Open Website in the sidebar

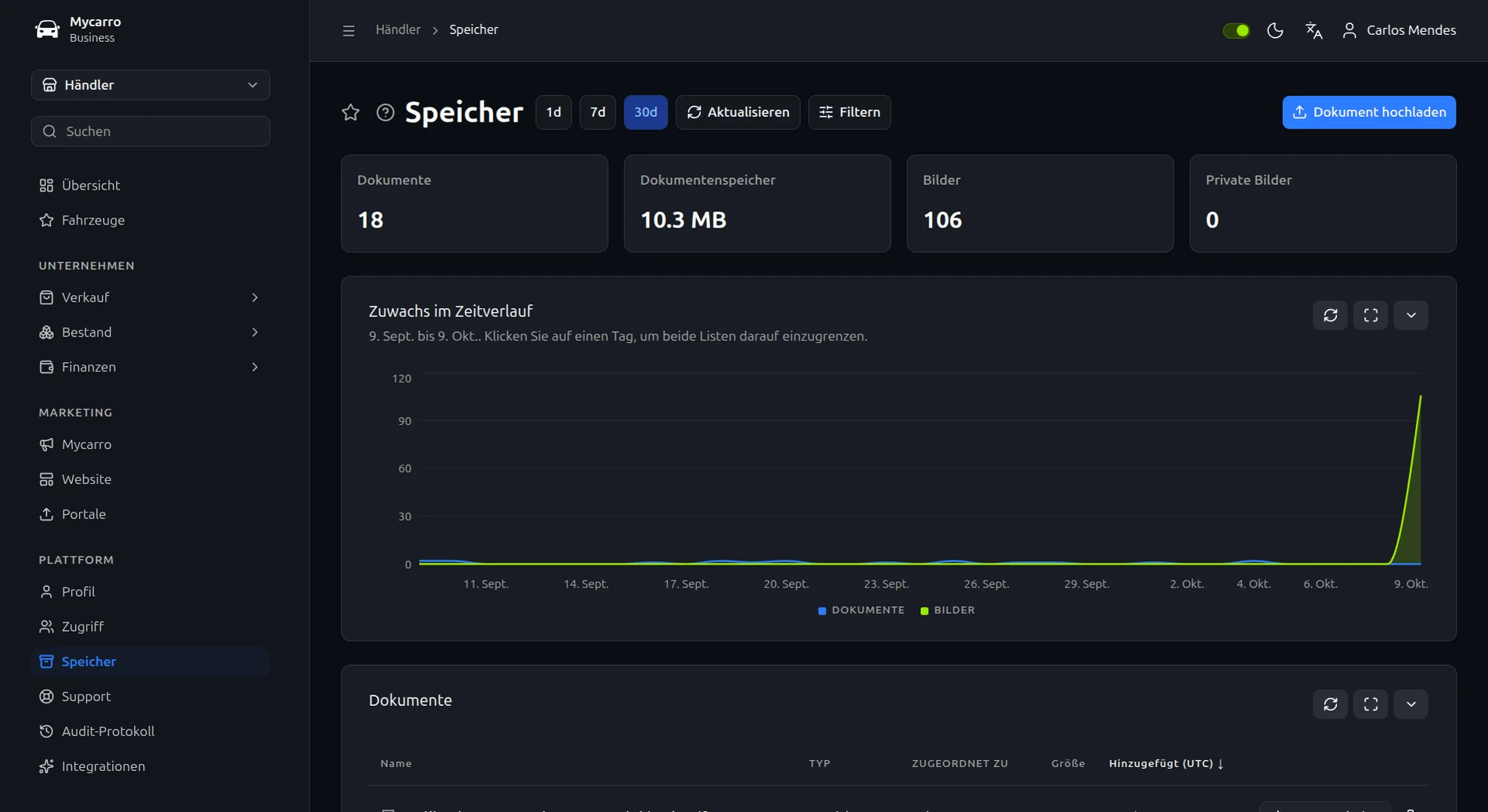pyautogui.click(x=150, y=479)
